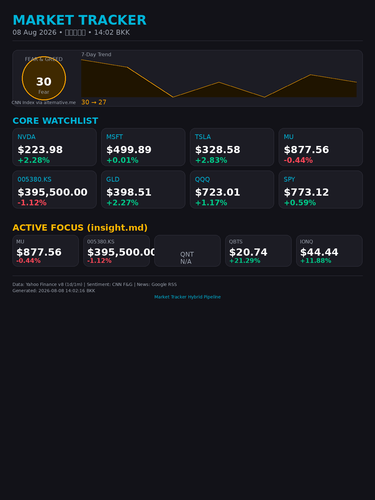The image size is (375, 500).
Task: Click GLD price $398.51
Action: click(129, 192)
